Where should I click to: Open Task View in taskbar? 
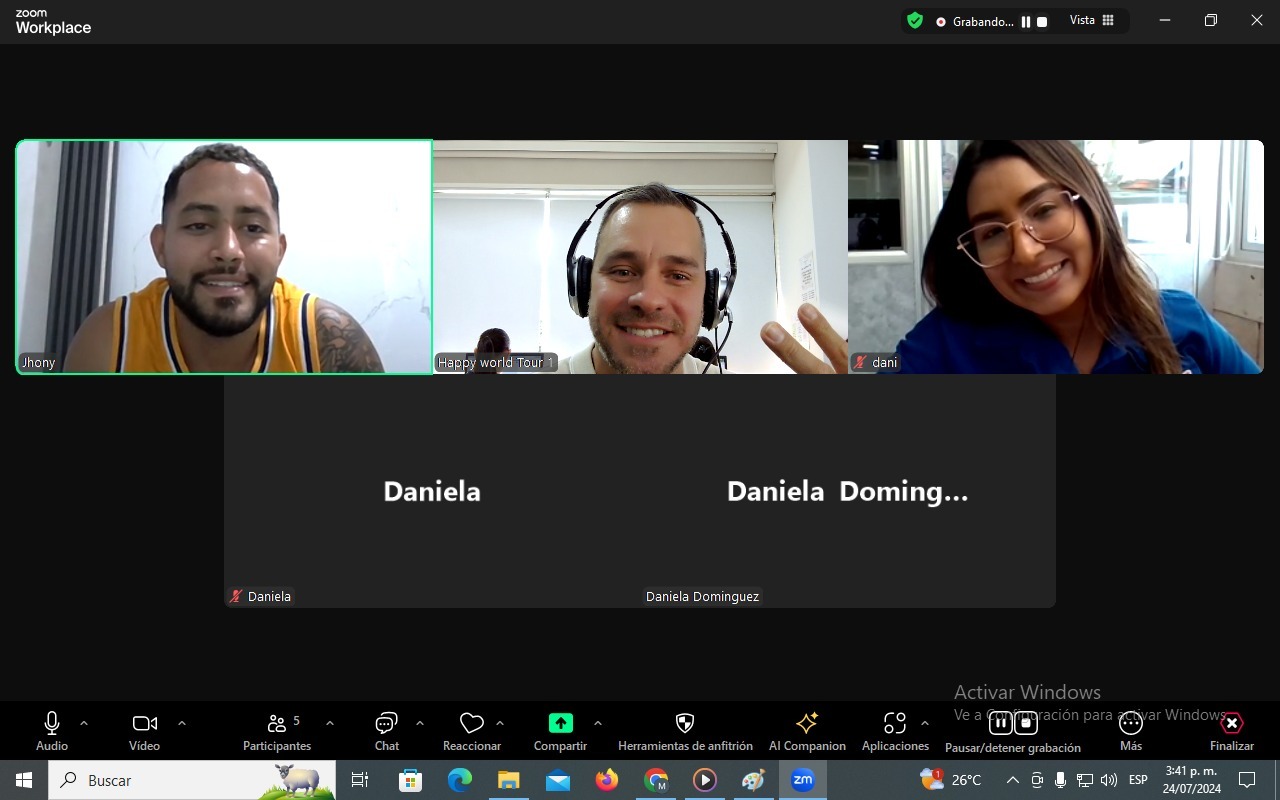(x=360, y=780)
